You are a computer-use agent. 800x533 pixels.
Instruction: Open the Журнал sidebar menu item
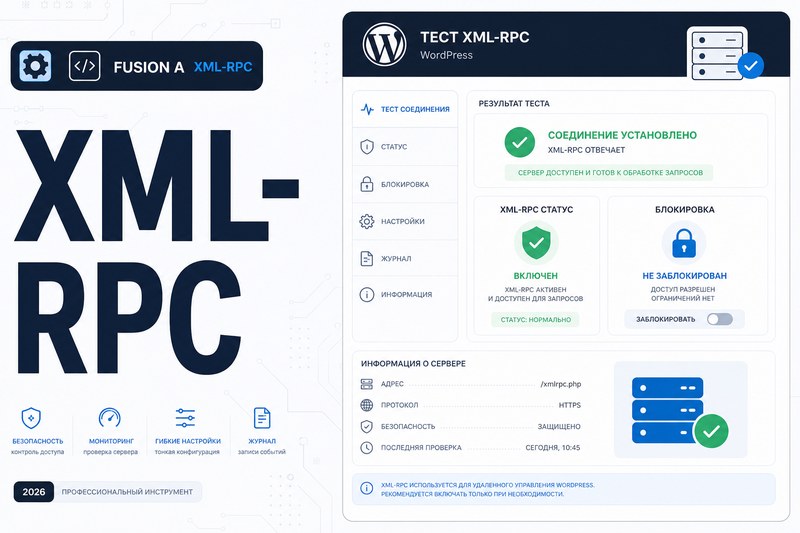405,259
